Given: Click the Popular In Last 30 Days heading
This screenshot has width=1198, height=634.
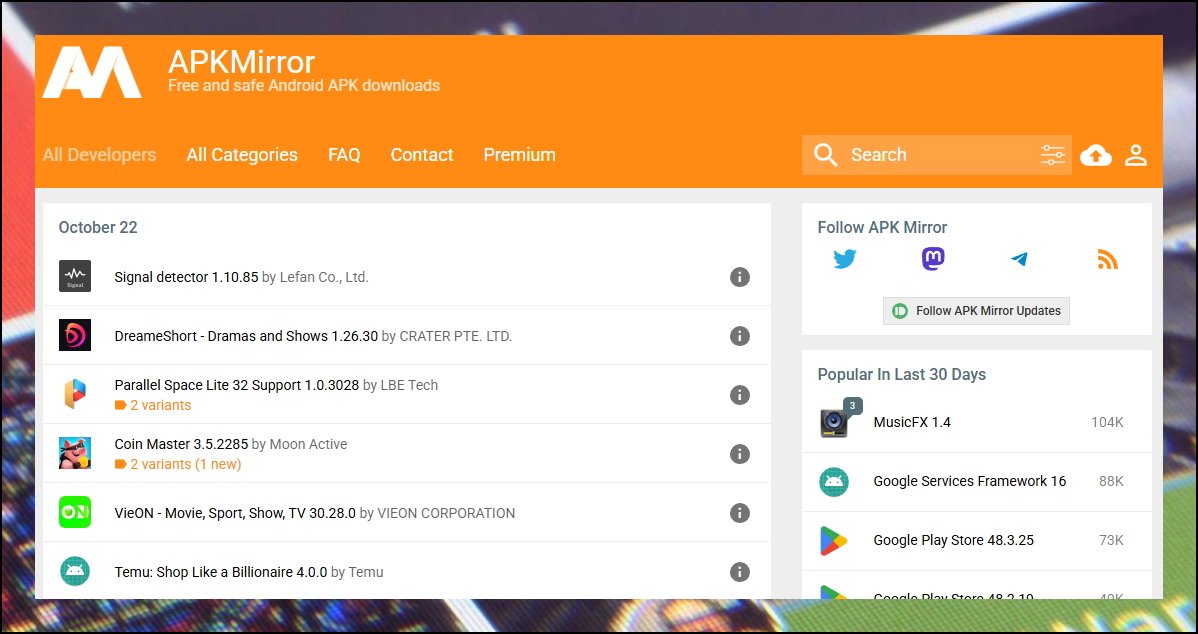Looking at the screenshot, I should point(902,374).
